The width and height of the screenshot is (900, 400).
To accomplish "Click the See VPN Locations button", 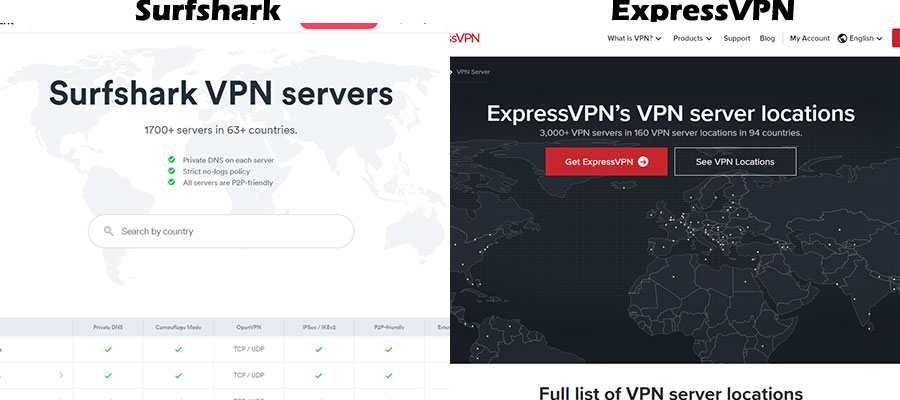I will click(735, 162).
